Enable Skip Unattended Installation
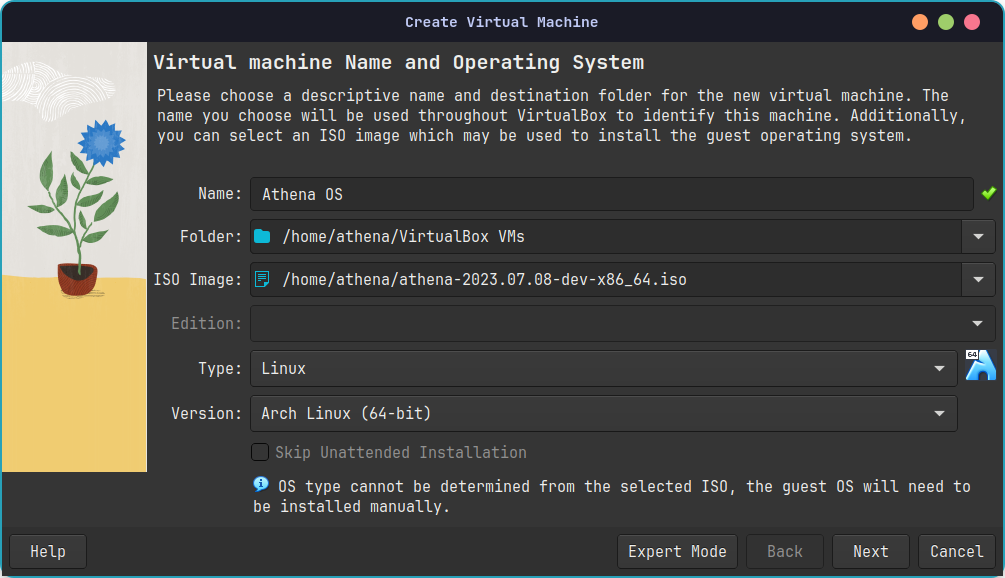This screenshot has width=1005, height=578. coord(260,452)
